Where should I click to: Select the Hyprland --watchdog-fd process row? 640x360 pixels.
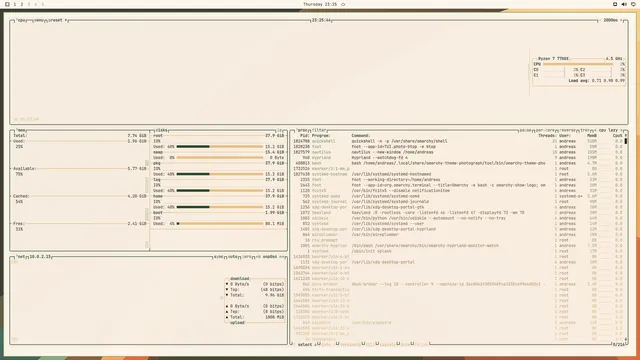tap(458, 158)
